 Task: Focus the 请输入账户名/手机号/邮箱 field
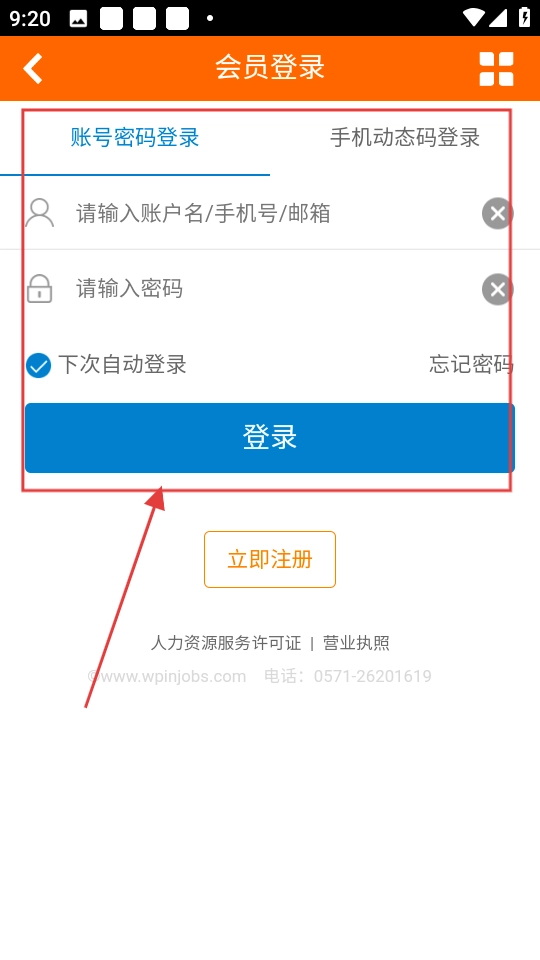(269, 214)
